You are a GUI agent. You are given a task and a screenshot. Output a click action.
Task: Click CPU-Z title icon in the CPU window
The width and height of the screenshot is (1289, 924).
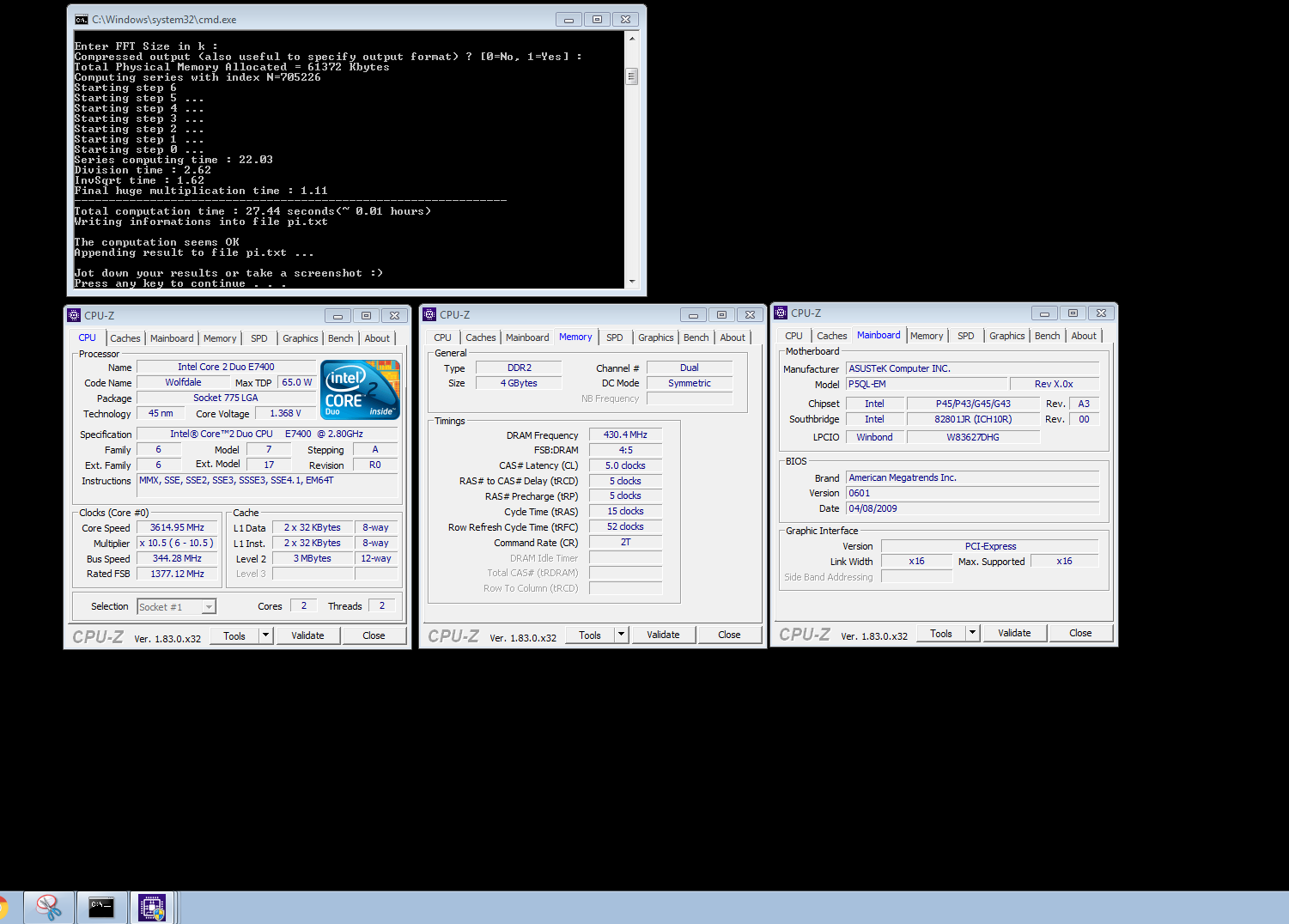pyautogui.click(x=74, y=315)
